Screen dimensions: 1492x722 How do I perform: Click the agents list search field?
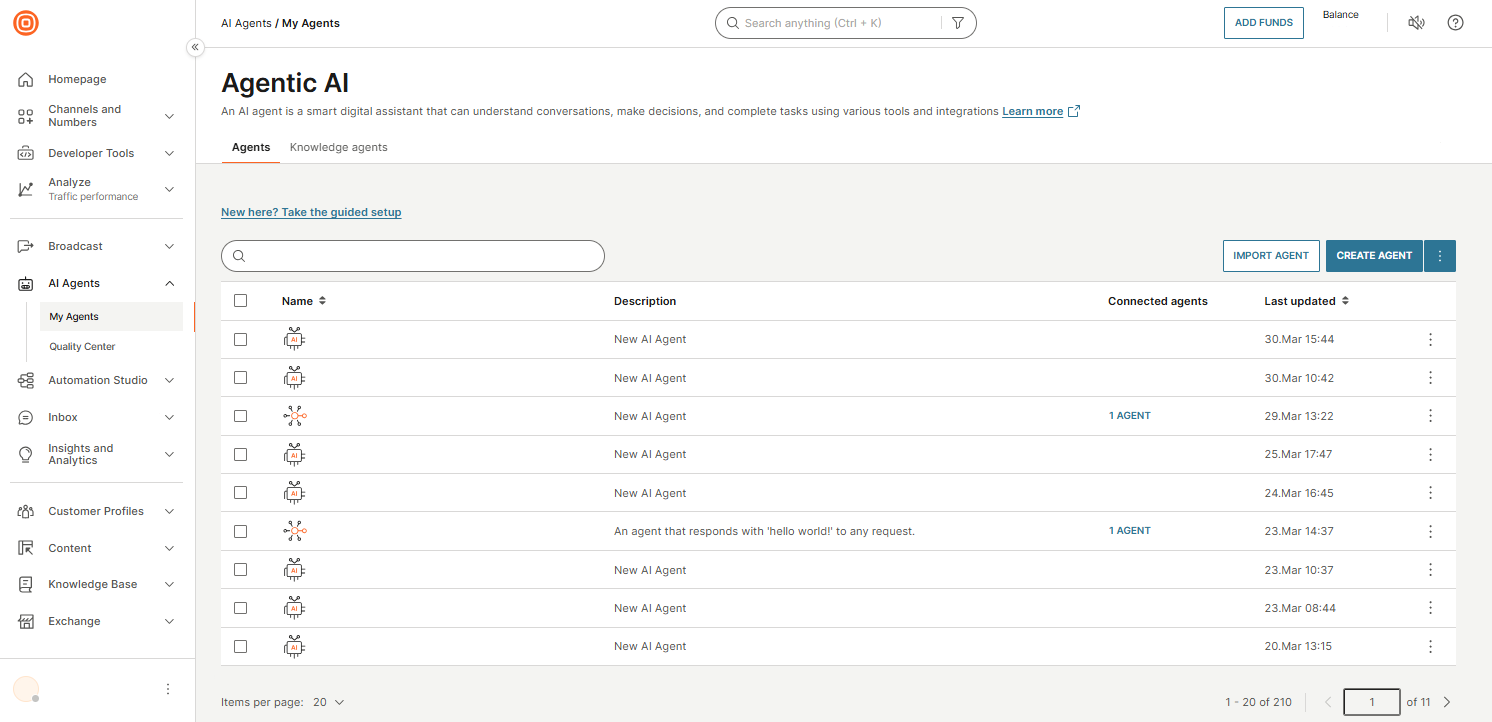[x=413, y=256]
